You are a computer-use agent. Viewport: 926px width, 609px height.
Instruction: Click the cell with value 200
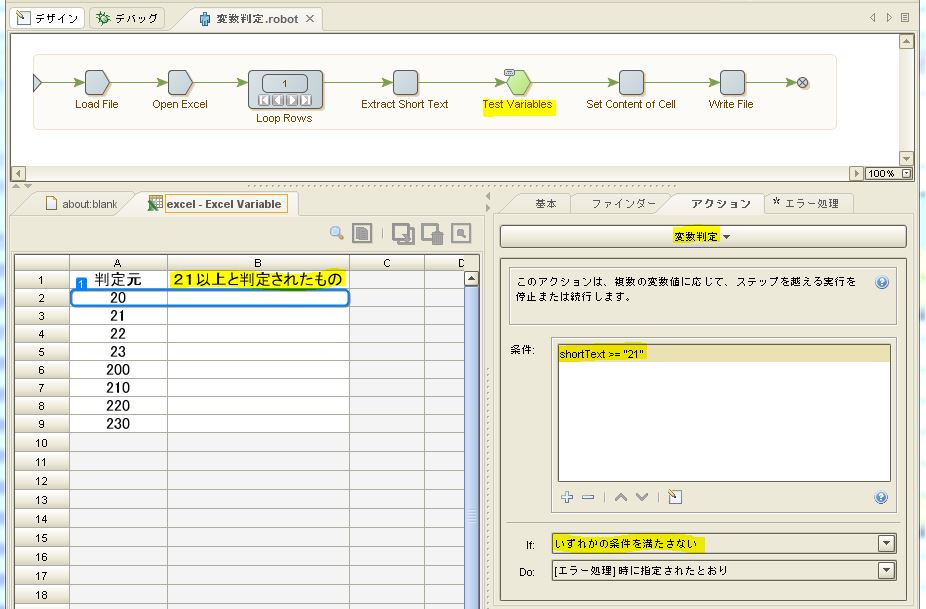pyautogui.click(x=118, y=370)
